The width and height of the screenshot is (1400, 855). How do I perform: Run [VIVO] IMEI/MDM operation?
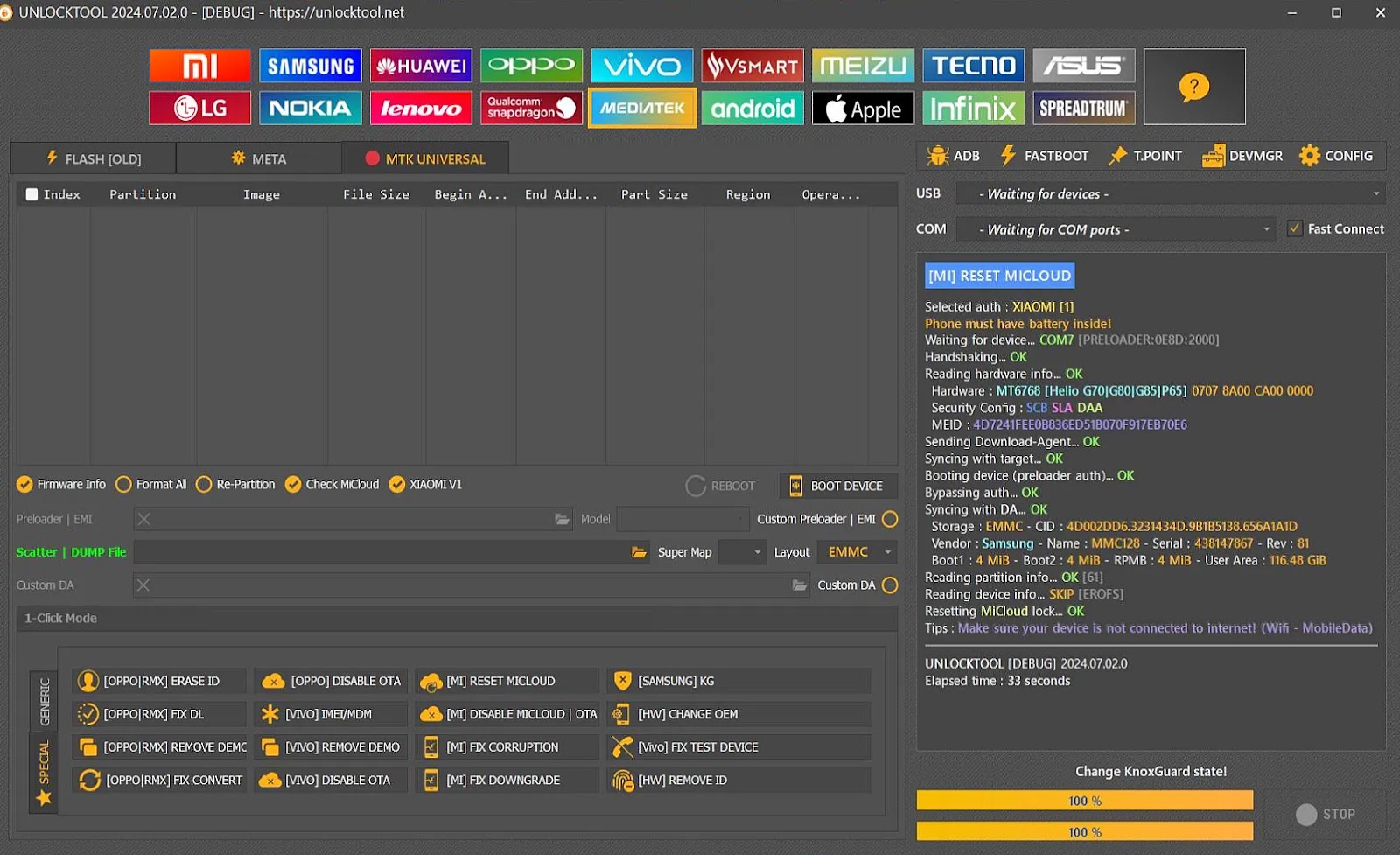point(331,714)
